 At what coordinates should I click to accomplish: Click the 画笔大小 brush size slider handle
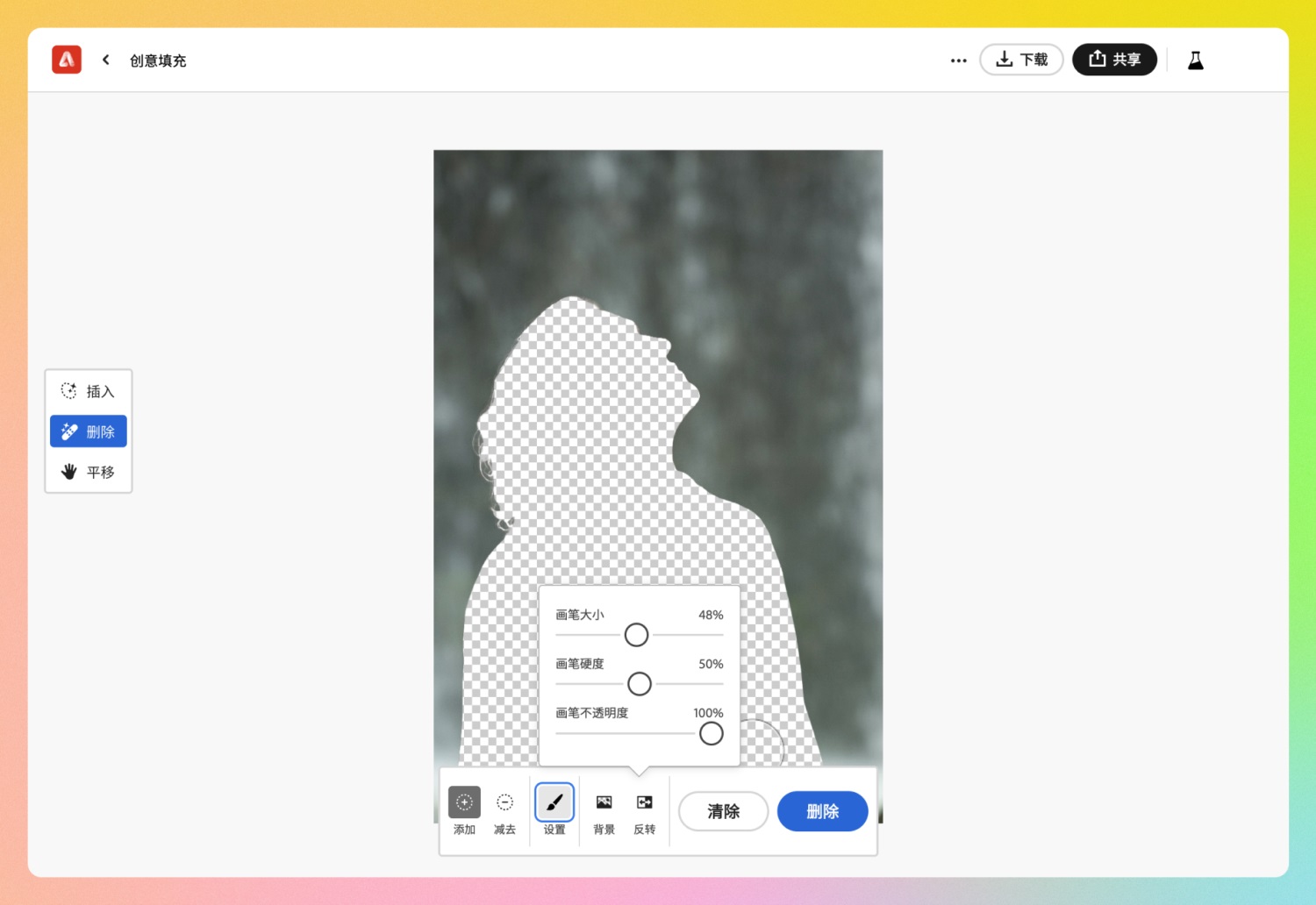click(x=636, y=634)
